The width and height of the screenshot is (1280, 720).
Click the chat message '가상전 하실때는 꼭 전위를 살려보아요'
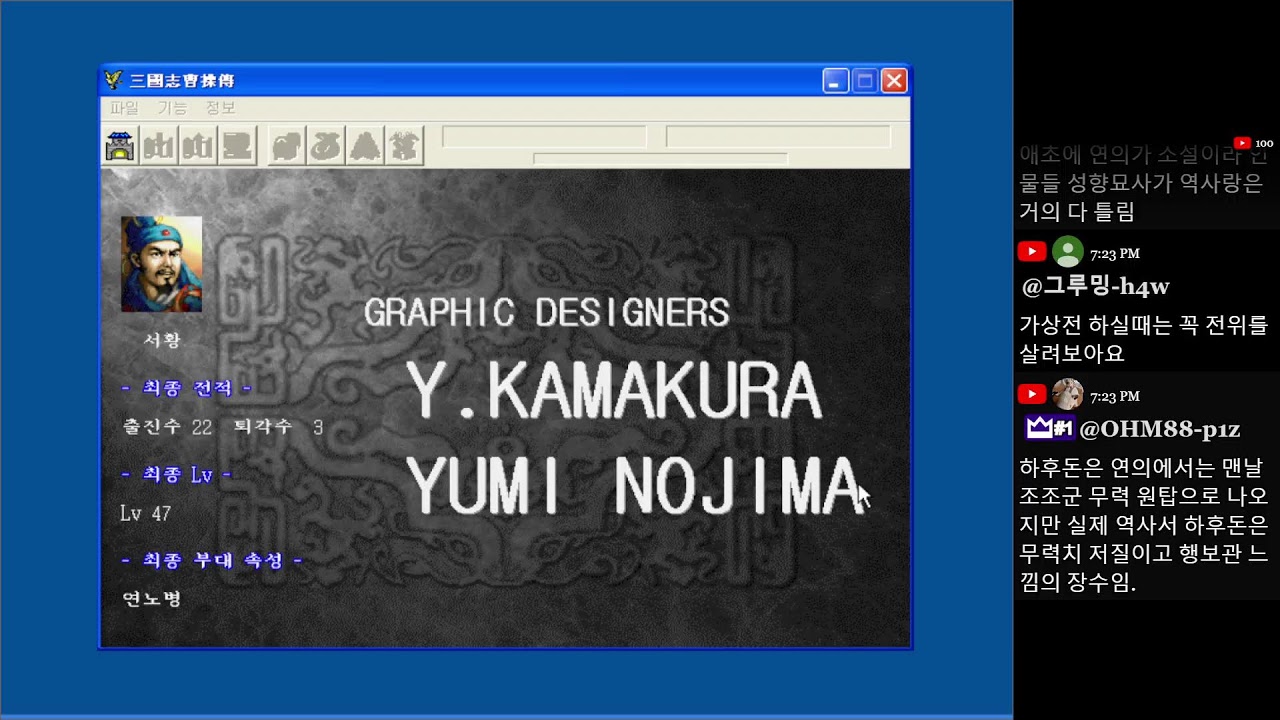(1144, 339)
